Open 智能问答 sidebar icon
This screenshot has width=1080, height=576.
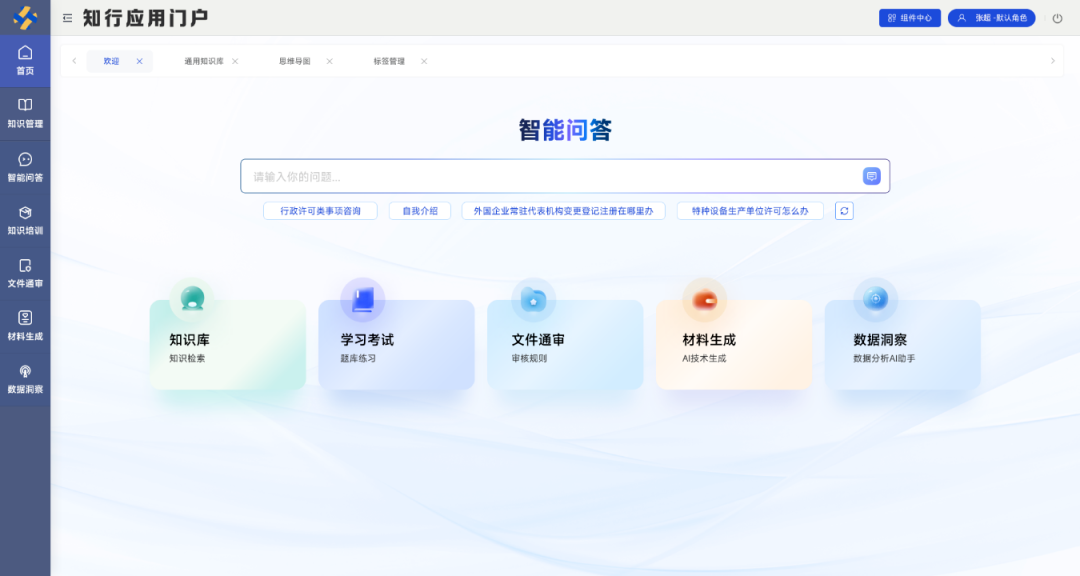click(25, 166)
